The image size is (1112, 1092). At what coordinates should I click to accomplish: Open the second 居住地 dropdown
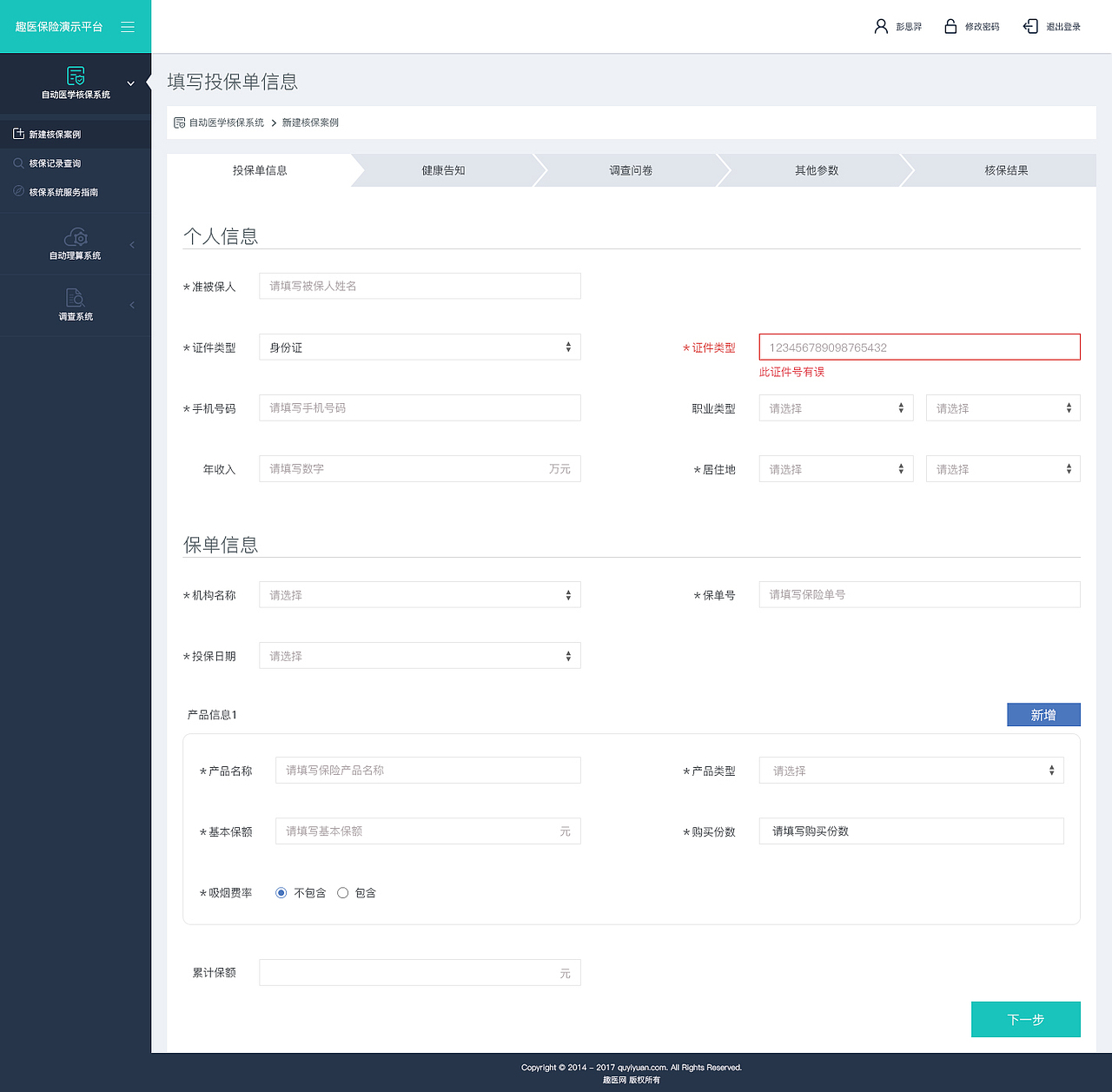(x=1003, y=468)
